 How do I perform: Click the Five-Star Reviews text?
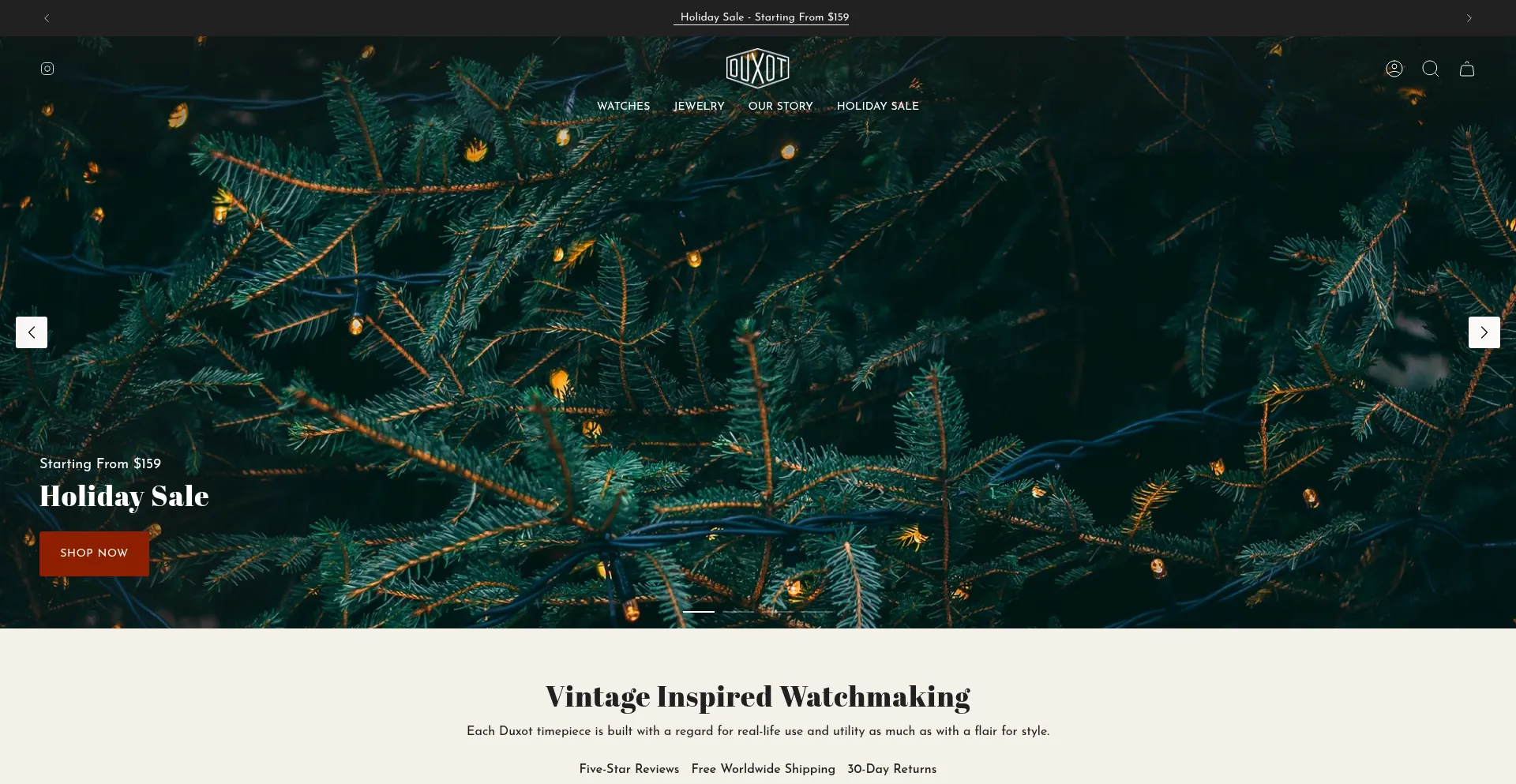pyautogui.click(x=629, y=769)
